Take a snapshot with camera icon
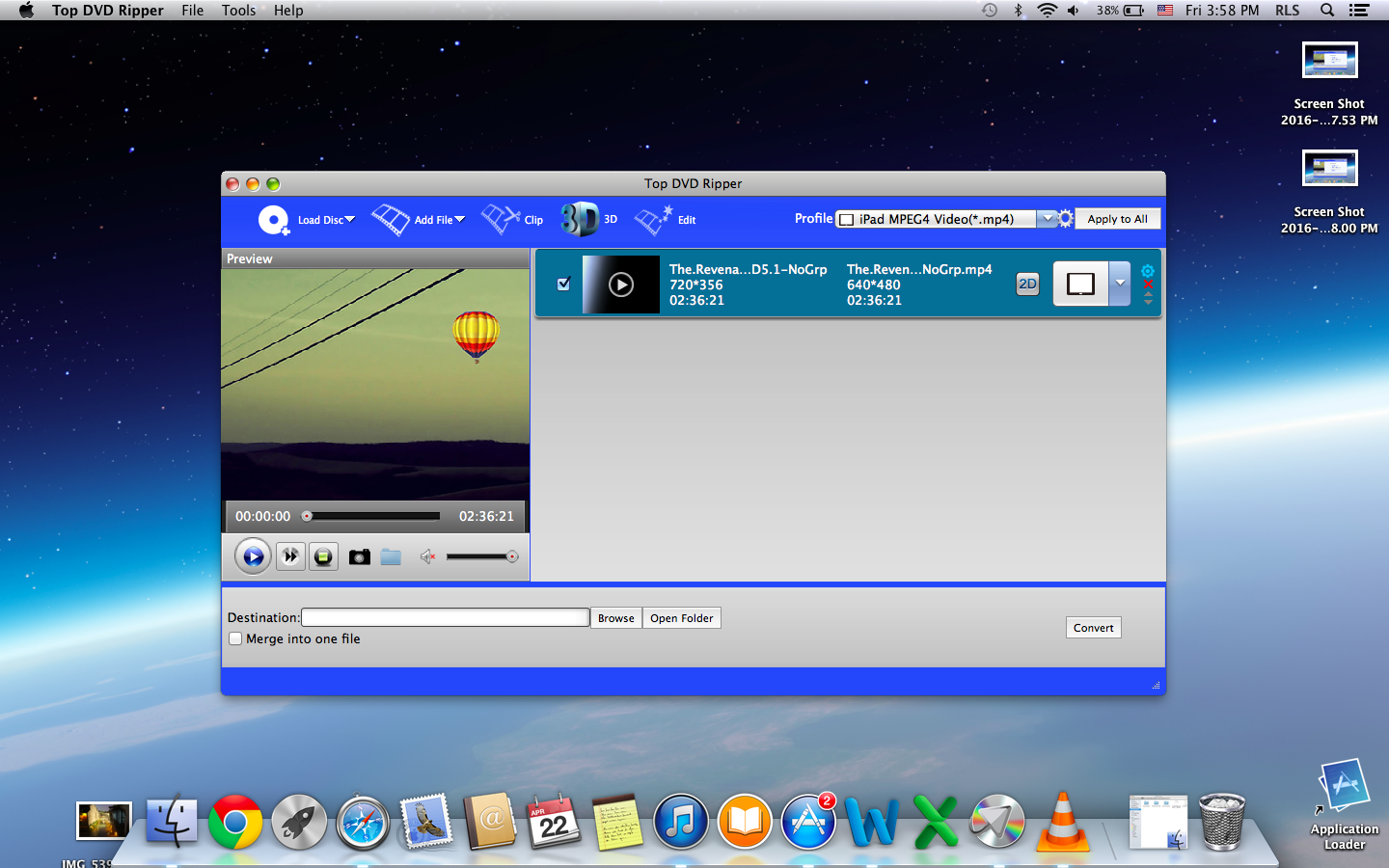This screenshot has width=1389, height=868. point(360,556)
